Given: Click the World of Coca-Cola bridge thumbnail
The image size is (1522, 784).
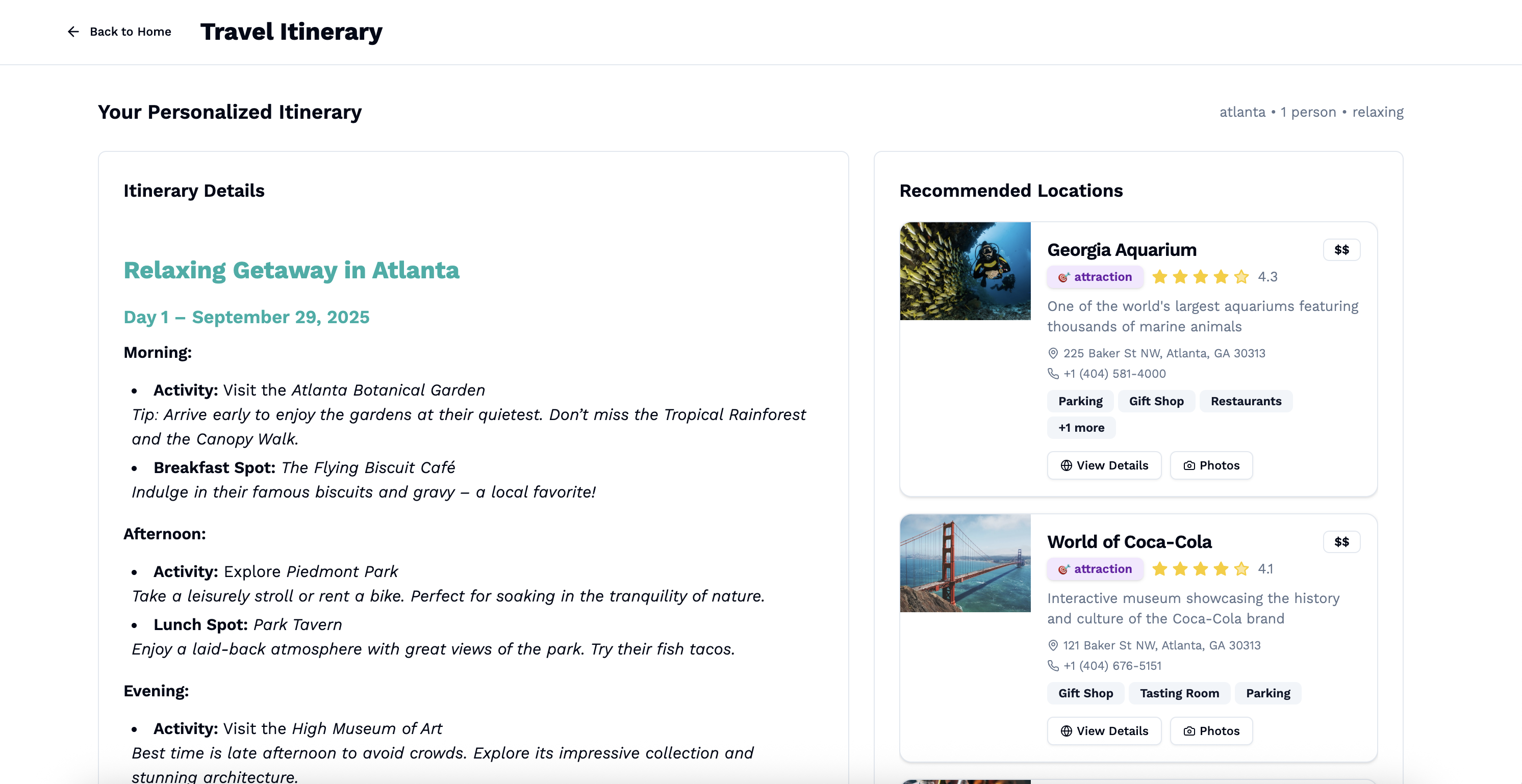Looking at the screenshot, I should tap(965, 563).
